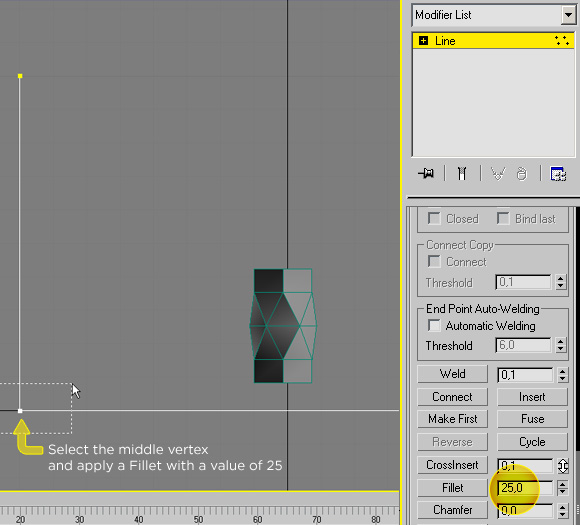Click the Cycle button

(x=532, y=442)
